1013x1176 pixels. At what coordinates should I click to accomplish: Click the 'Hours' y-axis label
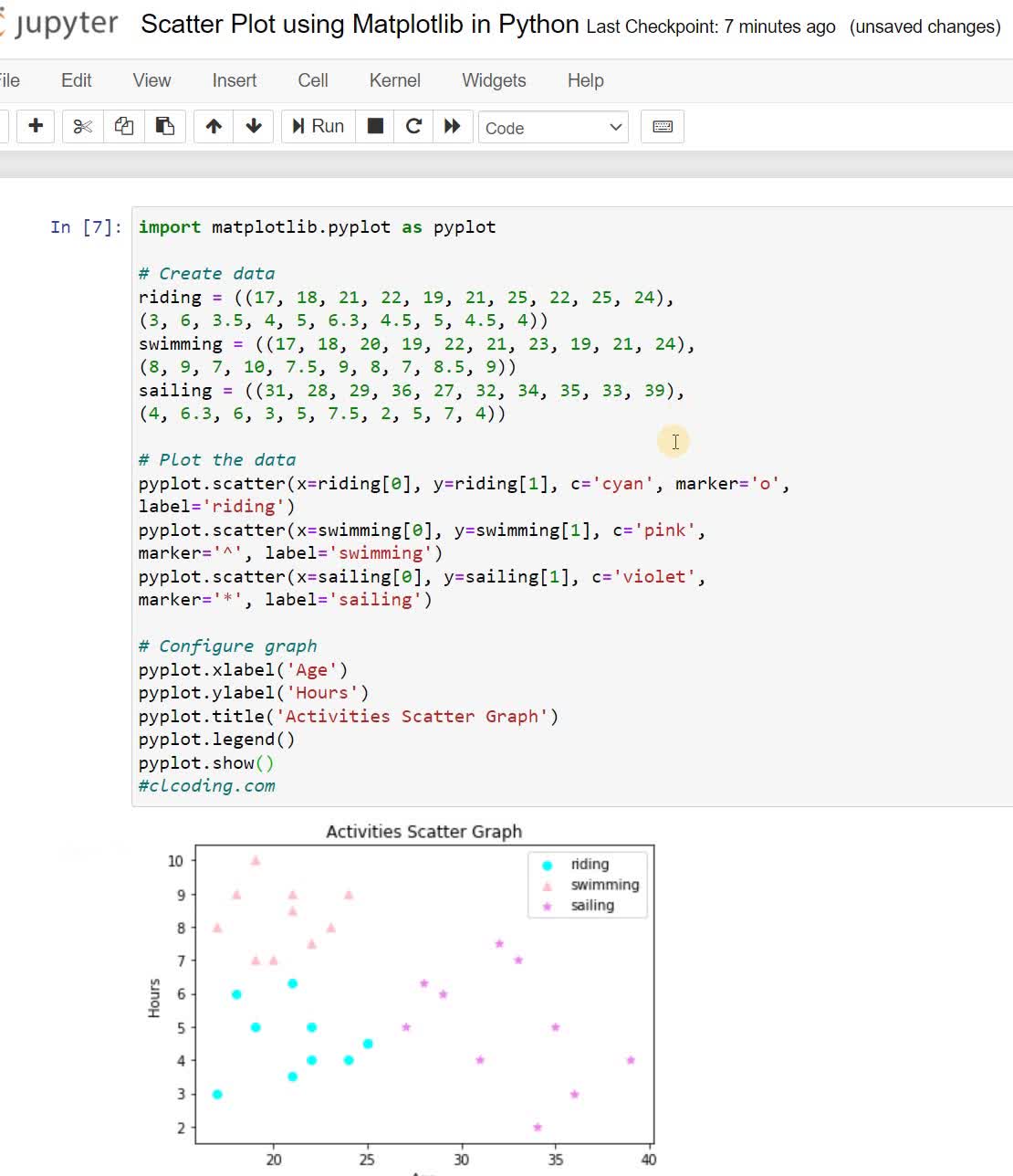click(x=154, y=998)
